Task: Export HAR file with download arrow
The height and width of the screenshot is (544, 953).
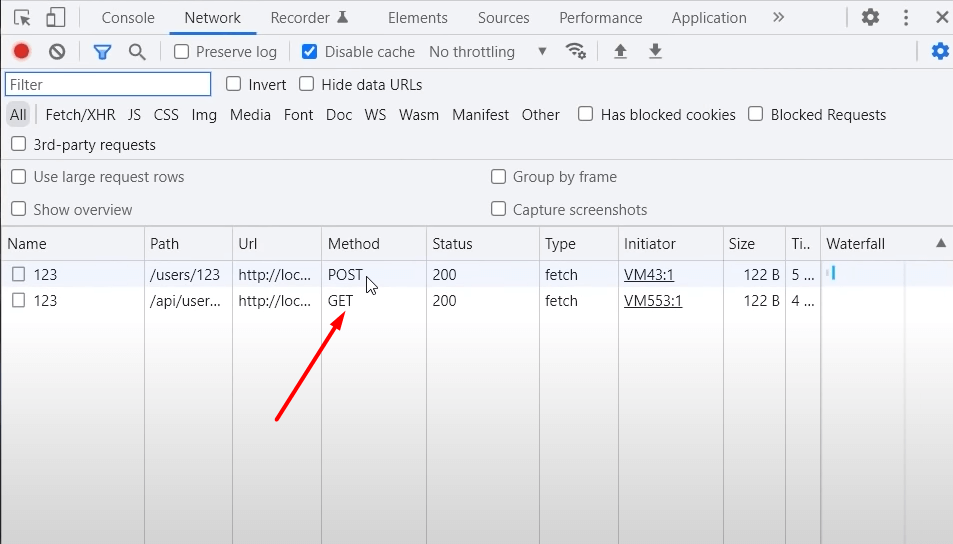Action: (x=655, y=52)
